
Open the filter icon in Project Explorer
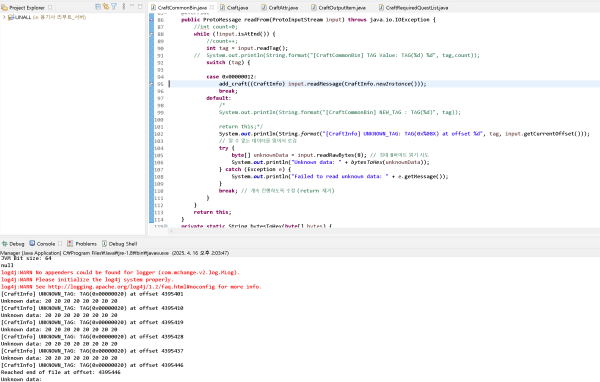click(114, 7)
